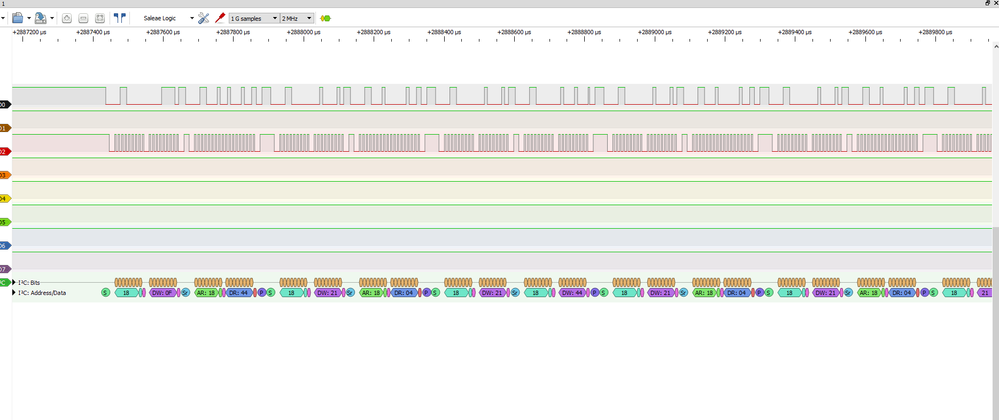Click the green I²C decoder trace label
Viewport: 999px width, 420px height.
[x=4, y=282]
